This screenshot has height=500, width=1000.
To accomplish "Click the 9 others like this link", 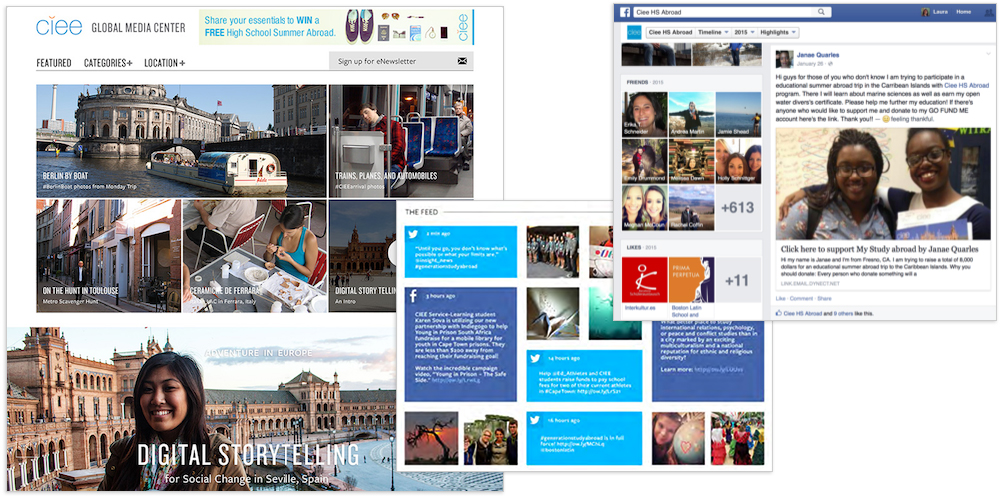I will pyautogui.click(x=842, y=314).
